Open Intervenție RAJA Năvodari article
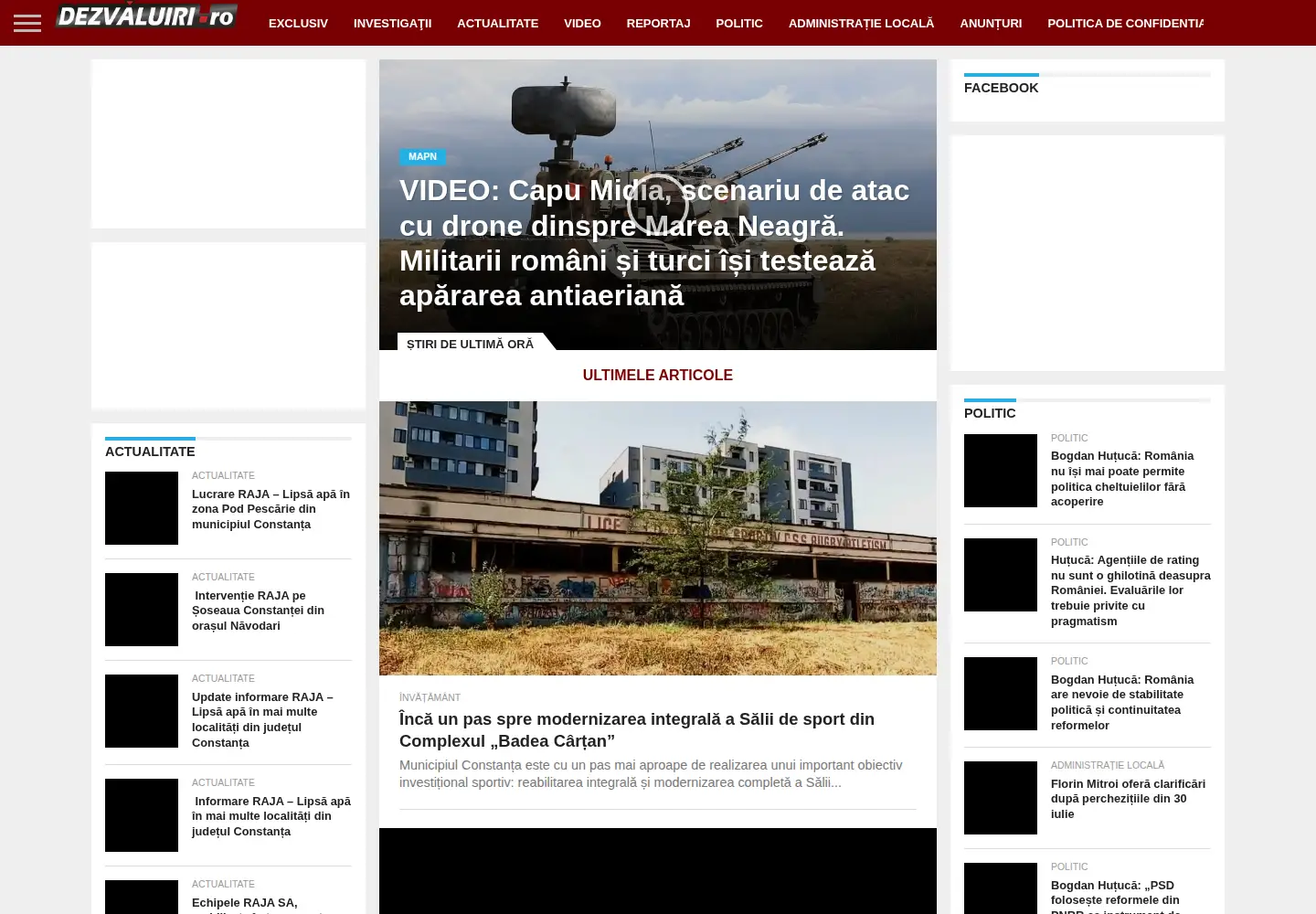 click(259, 611)
